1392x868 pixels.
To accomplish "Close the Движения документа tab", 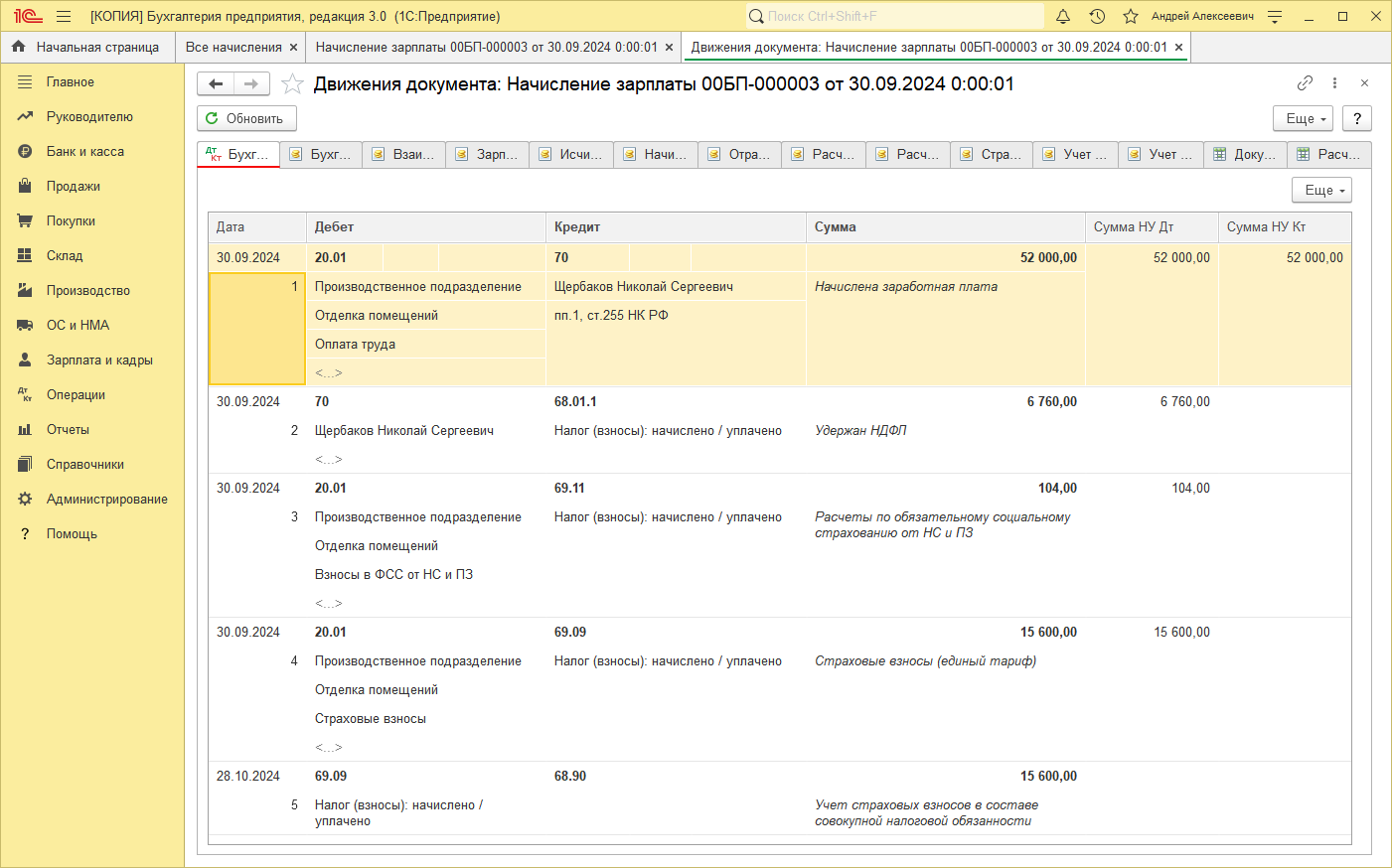I will point(1178,47).
